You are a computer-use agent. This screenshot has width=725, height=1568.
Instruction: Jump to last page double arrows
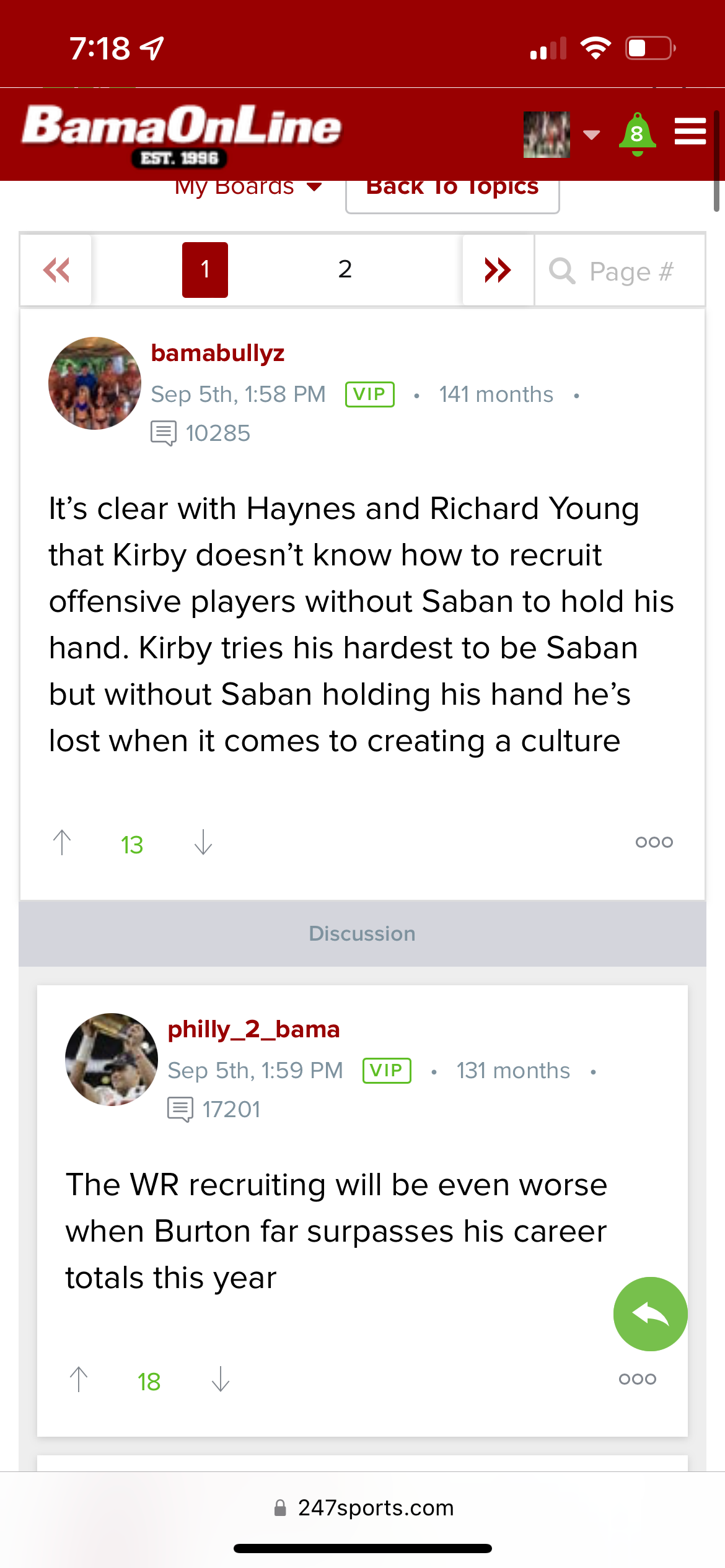coord(498,270)
